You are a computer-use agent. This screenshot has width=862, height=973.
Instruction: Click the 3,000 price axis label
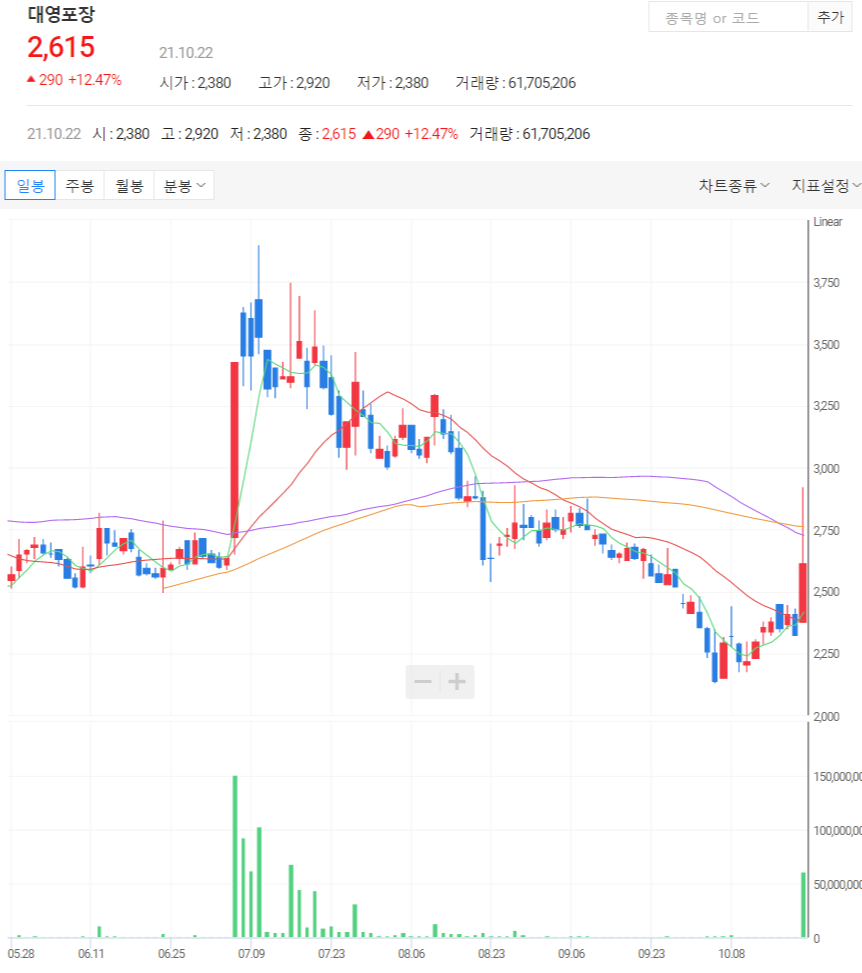tap(826, 469)
